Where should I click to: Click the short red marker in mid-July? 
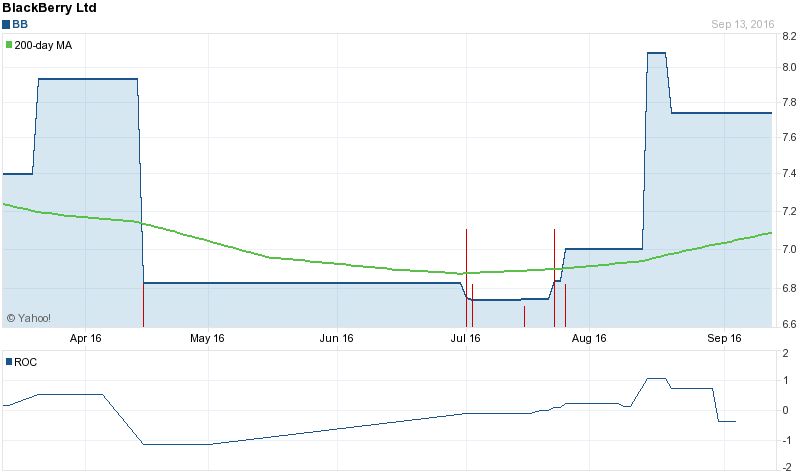524,316
